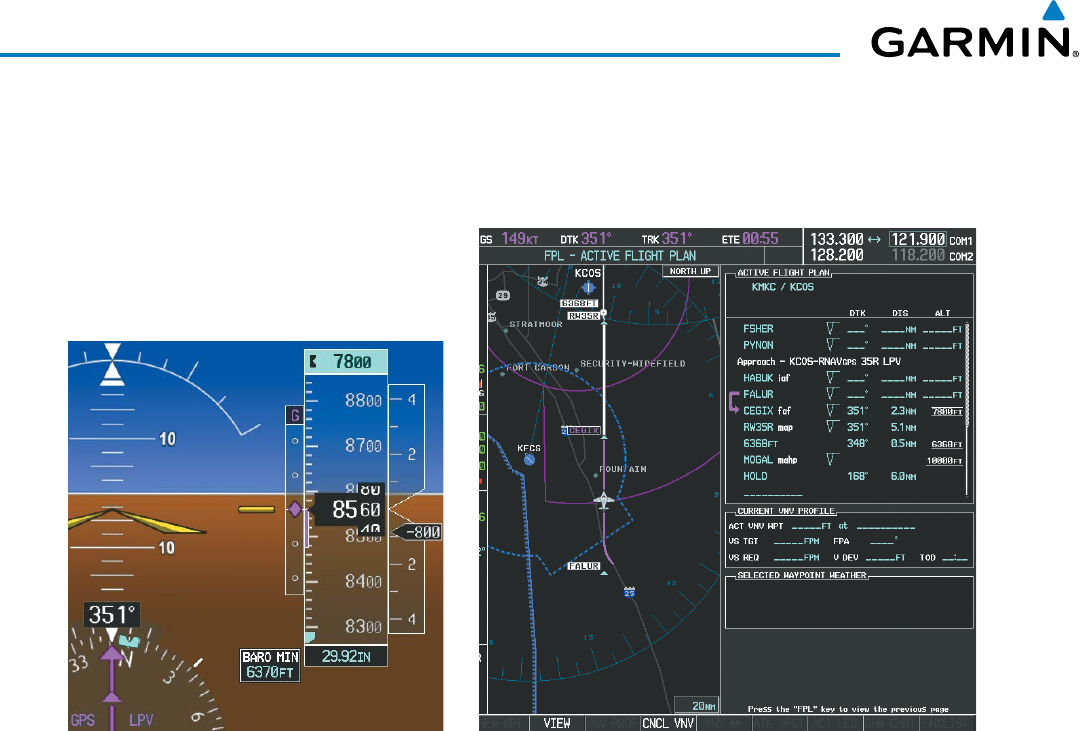Click the SELECTED WAYPOINT WEATHER box
This screenshot has height=731, width=1080.
pos(849,601)
